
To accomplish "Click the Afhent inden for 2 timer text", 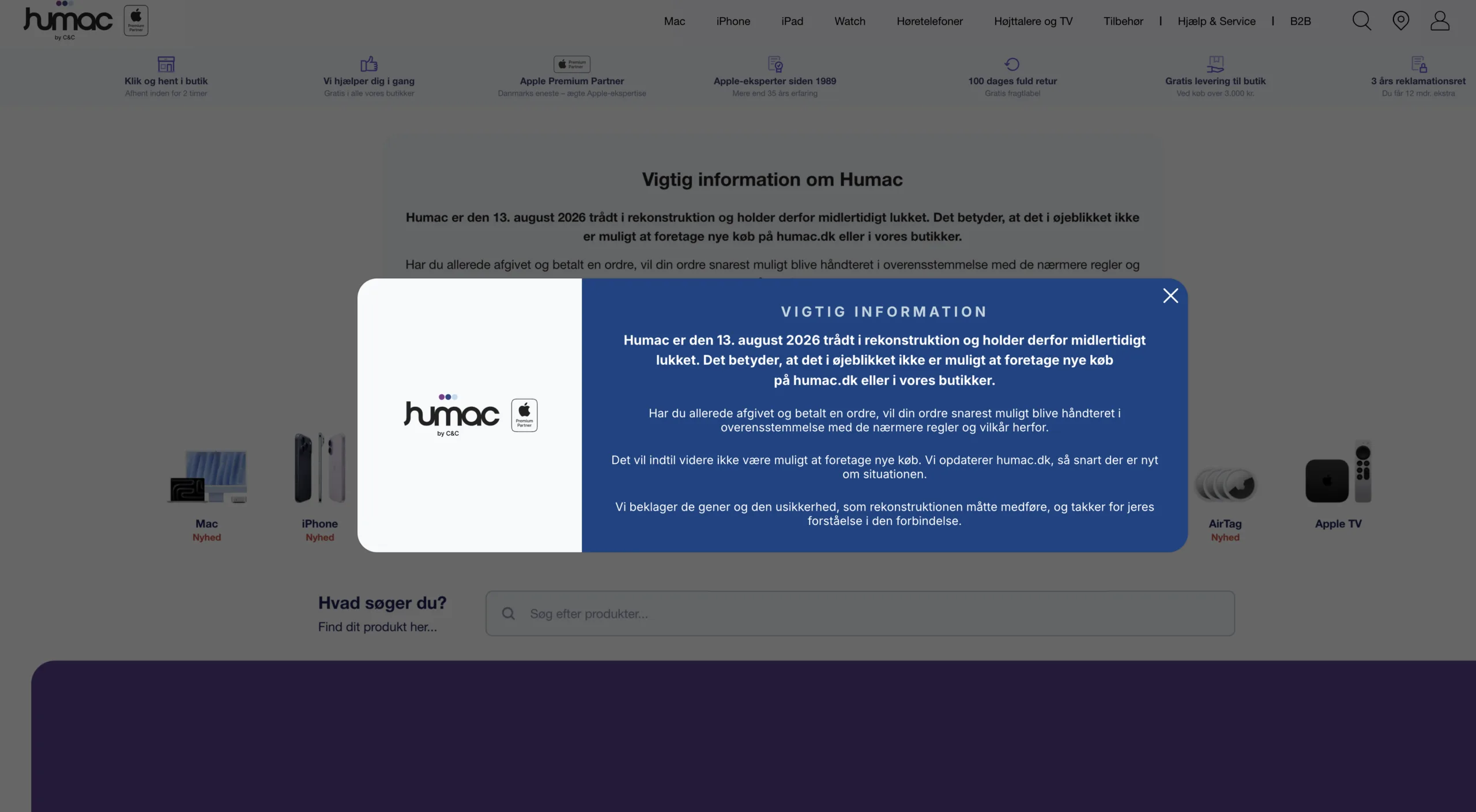I will 166,93.
